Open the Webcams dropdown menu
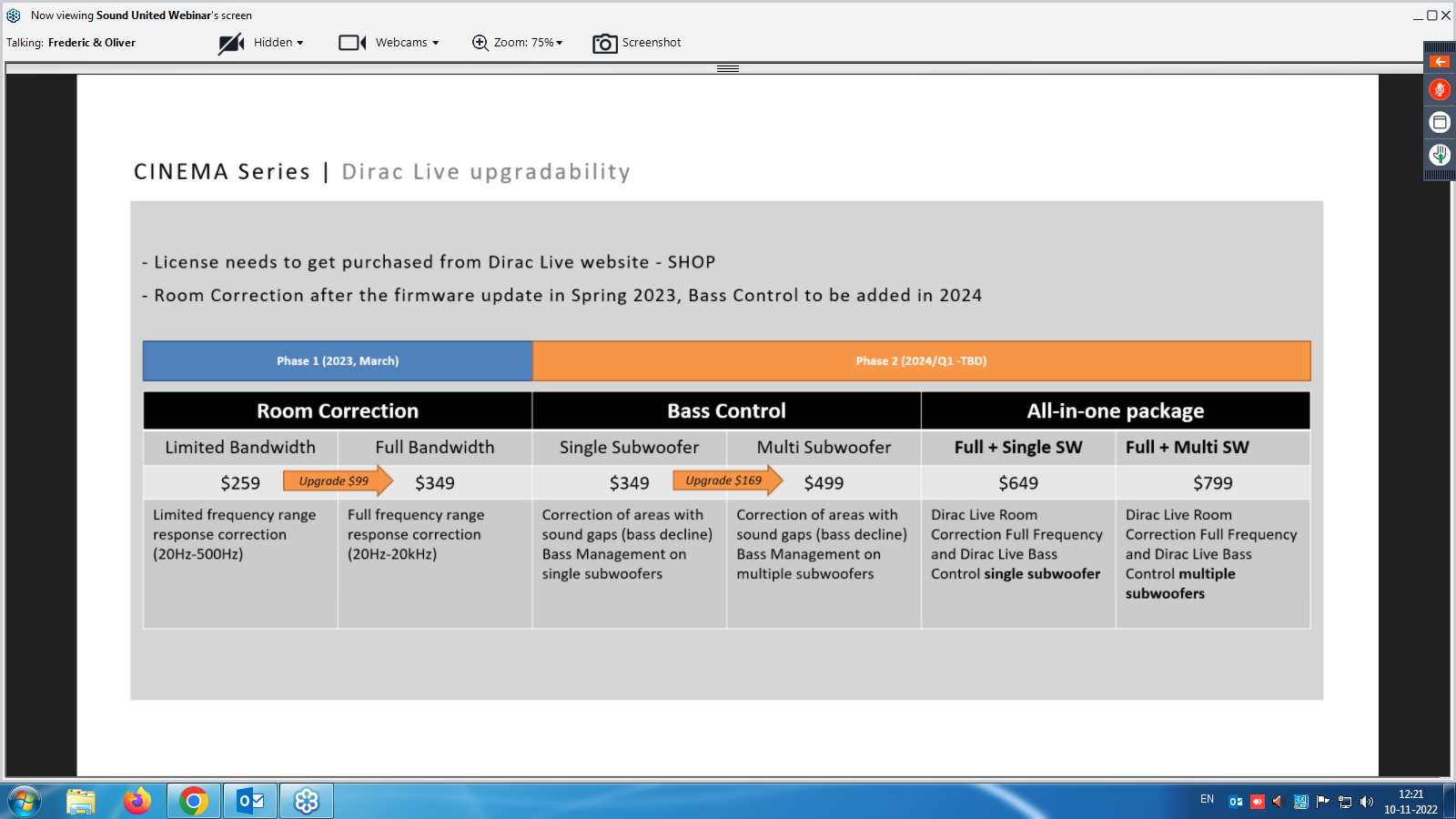This screenshot has width=1456, height=819. tap(407, 43)
